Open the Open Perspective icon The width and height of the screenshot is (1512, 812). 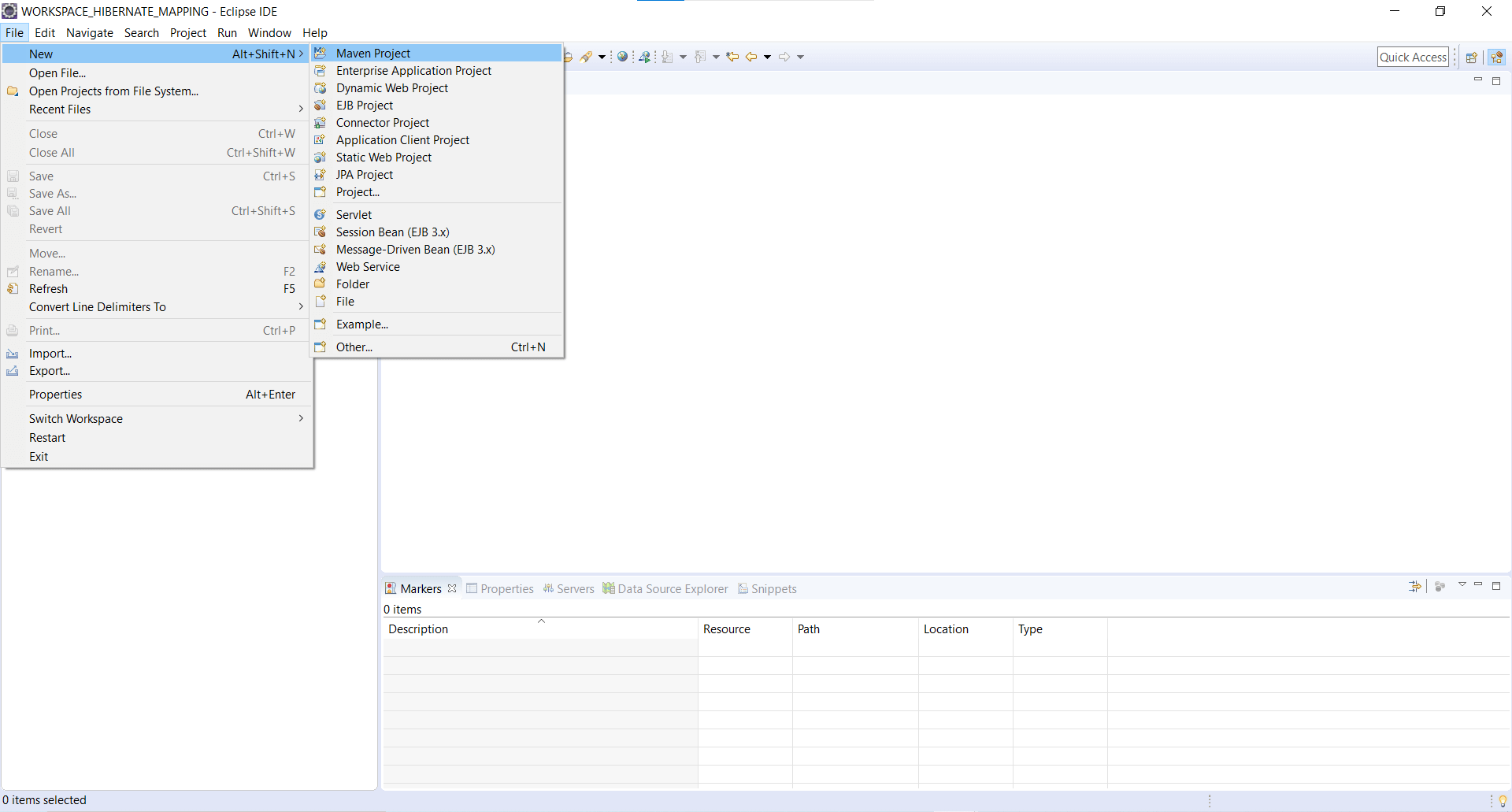click(1472, 57)
